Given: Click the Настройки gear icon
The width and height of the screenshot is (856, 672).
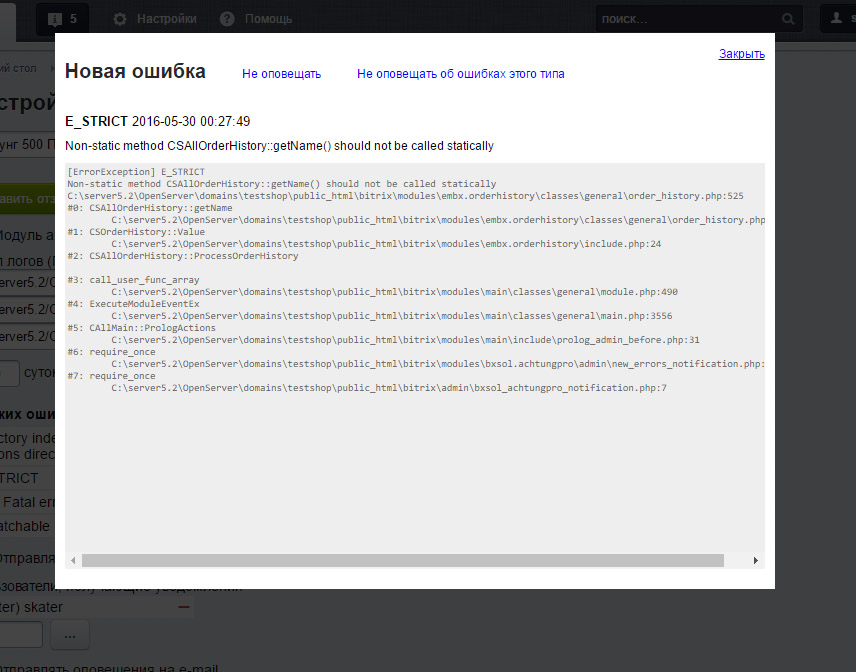Looking at the screenshot, I should tap(120, 19).
